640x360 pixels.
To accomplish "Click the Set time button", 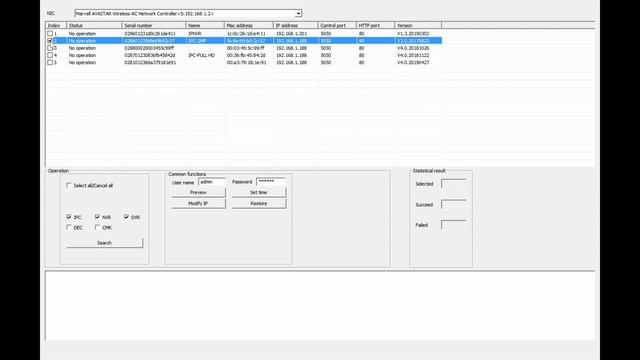I will coord(259,192).
